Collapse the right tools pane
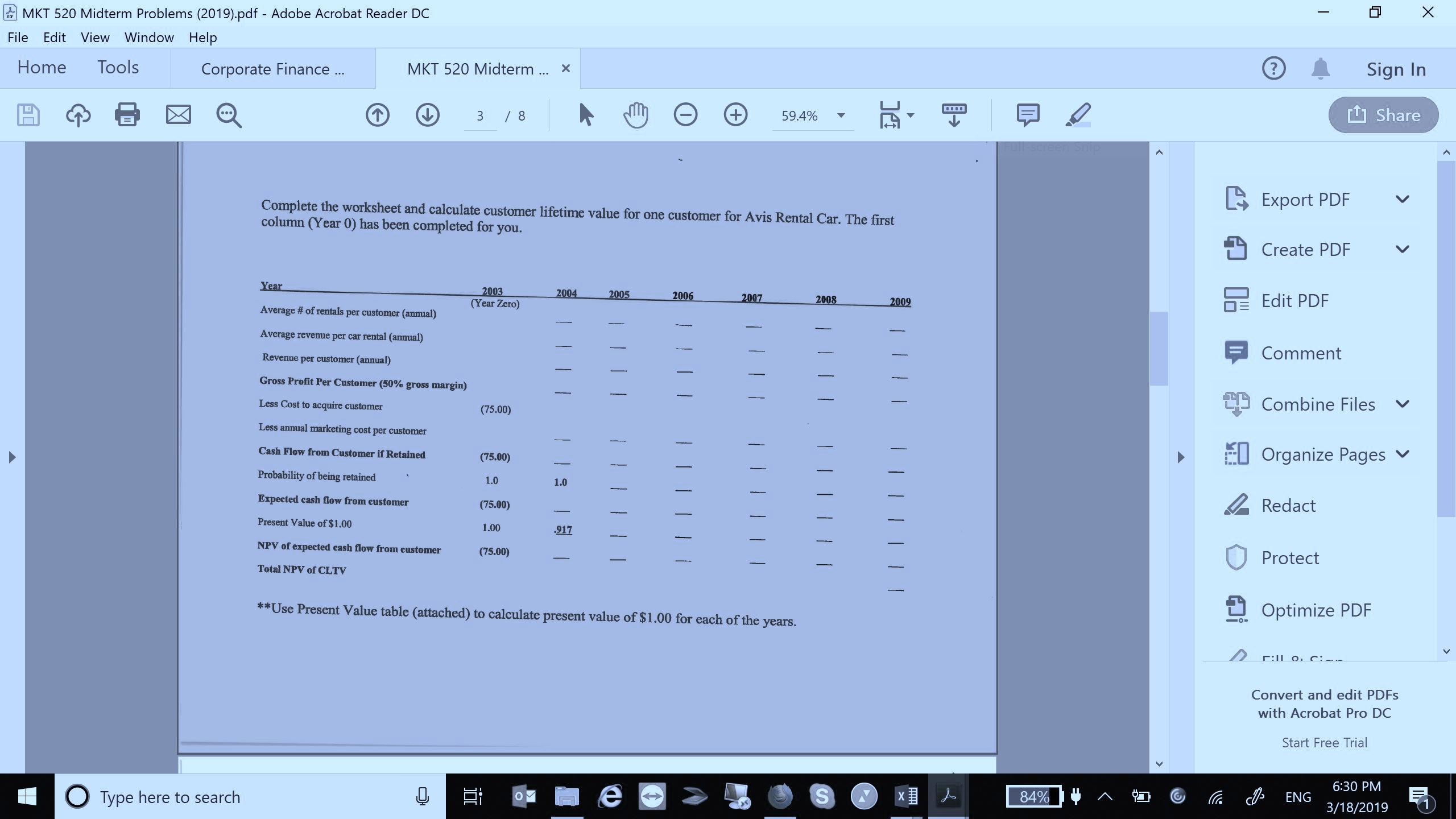Image resolution: width=1456 pixels, height=819 pixels. click(x=1181, y=457)
